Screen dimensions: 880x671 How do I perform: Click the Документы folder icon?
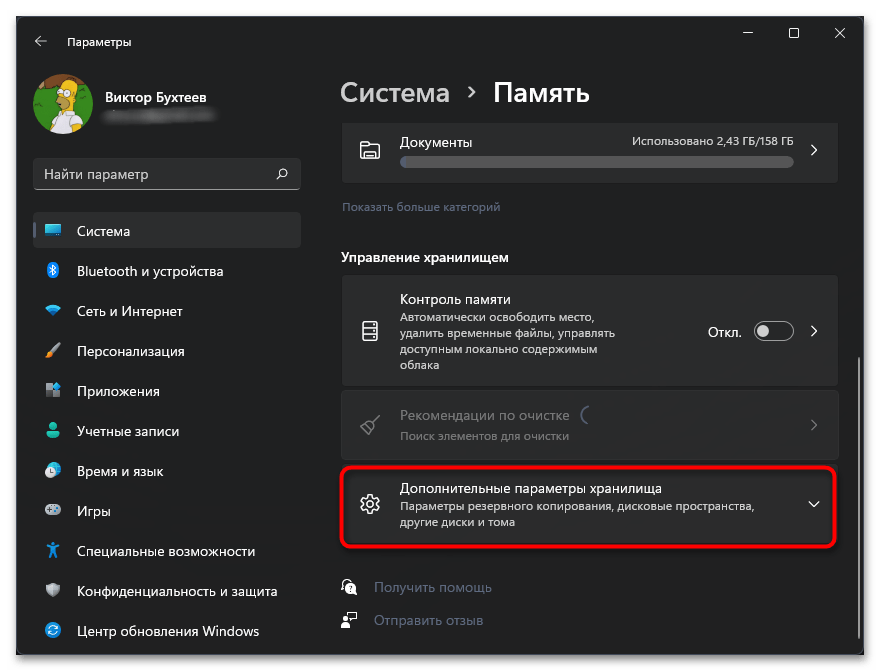coord(370,150)
